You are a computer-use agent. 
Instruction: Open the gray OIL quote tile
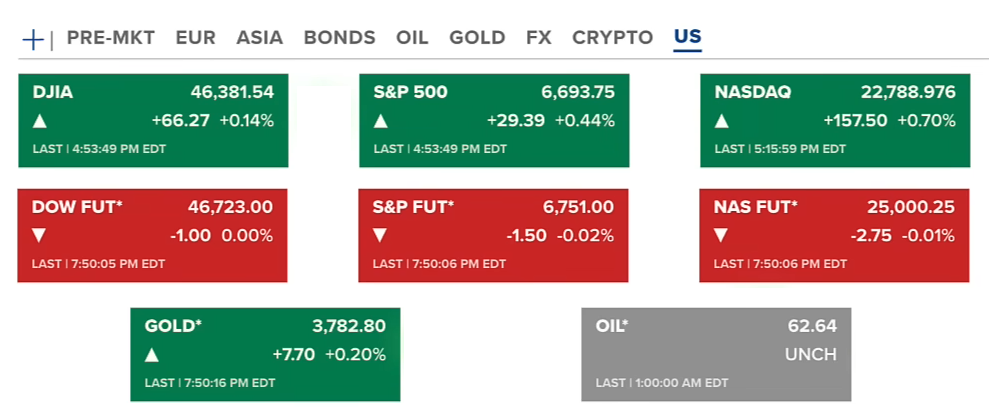point(715,354)
